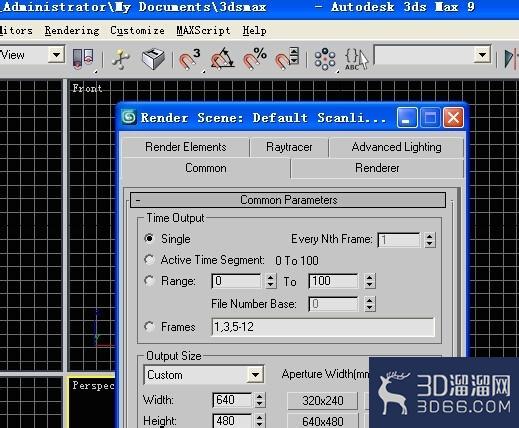Click the File Number Base field
This screenshot has height=428, width=519.
click(x=333, y=304)
